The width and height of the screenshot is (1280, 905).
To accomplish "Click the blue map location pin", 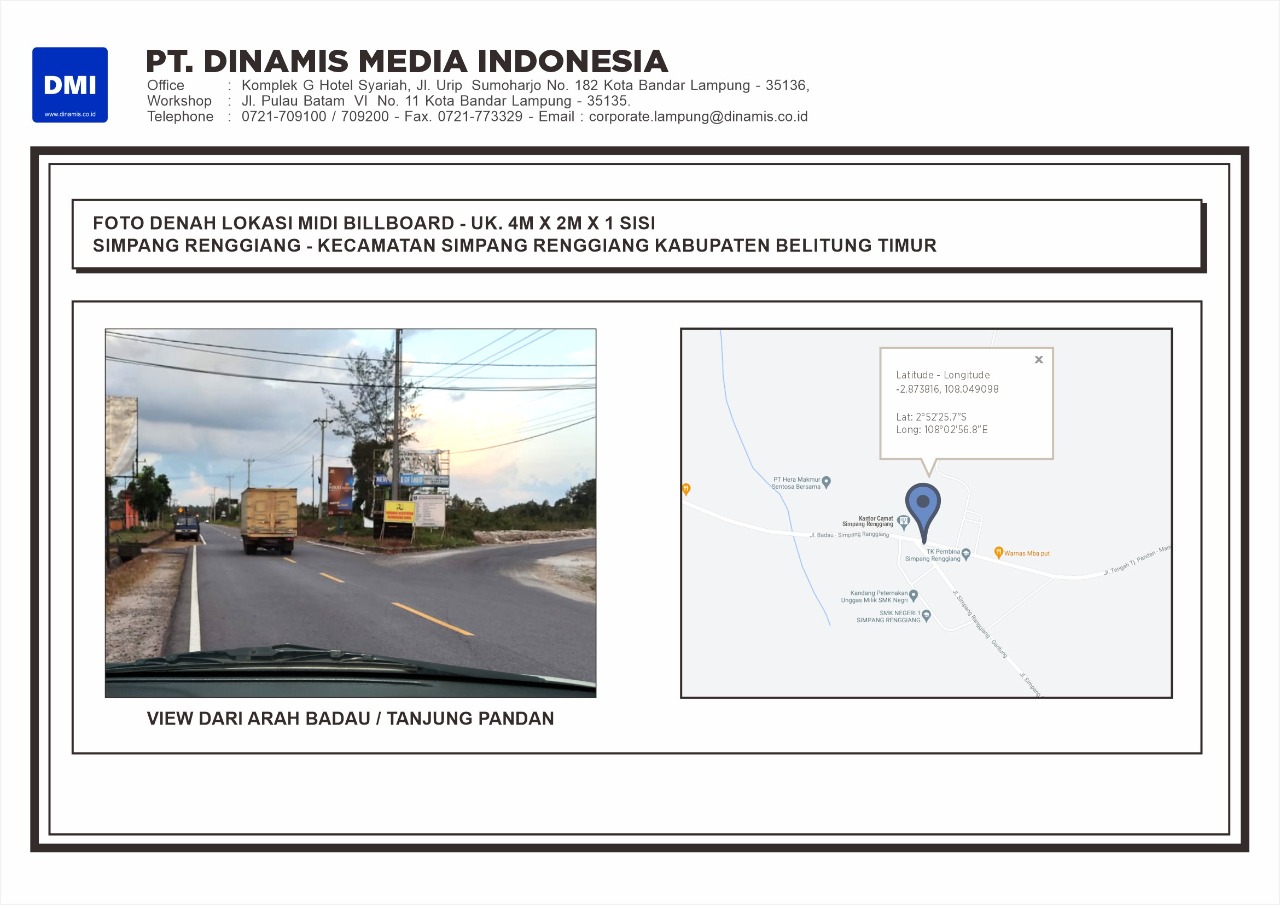I will pyautogui.click(x=923, y=513).
